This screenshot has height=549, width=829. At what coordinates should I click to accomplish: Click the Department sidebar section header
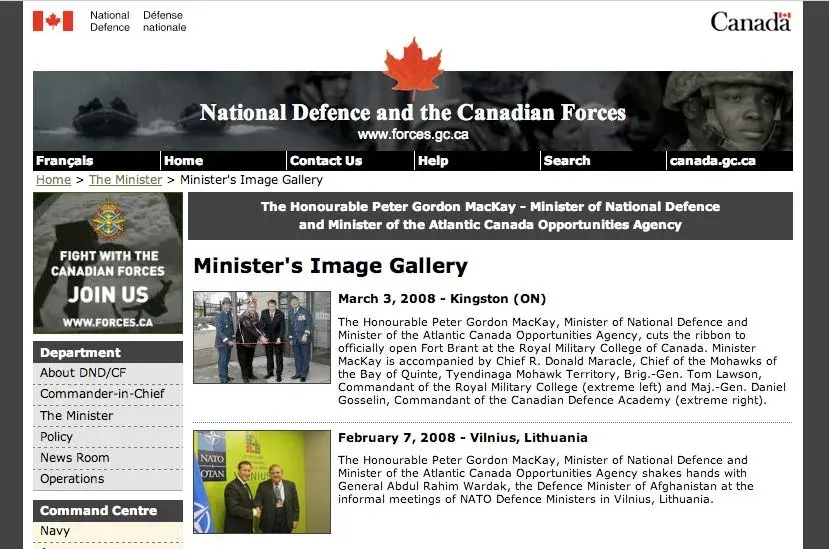point(108,352)
